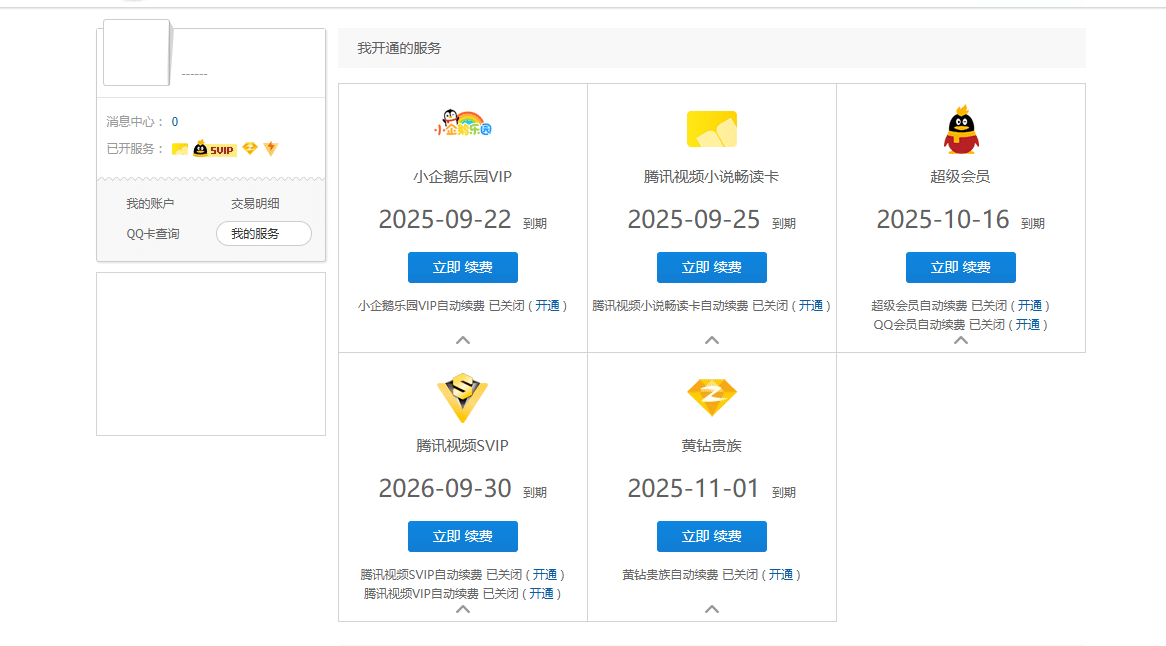
Task: Enable 小企鹅乐园VIP auto-renew via 开通
Action: [x=547, y=306]
